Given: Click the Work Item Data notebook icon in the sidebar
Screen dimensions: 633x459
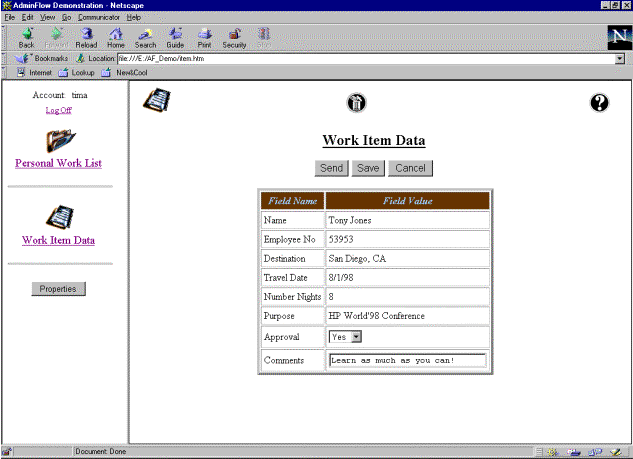Looking at the screenshot, I should click(x=58, y=217).
